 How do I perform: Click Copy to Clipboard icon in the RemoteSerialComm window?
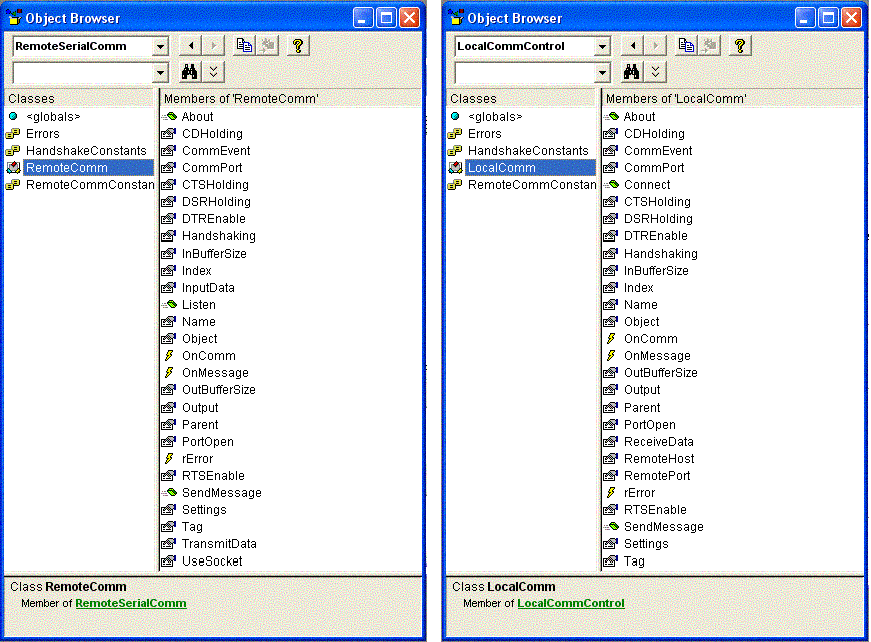245,46
